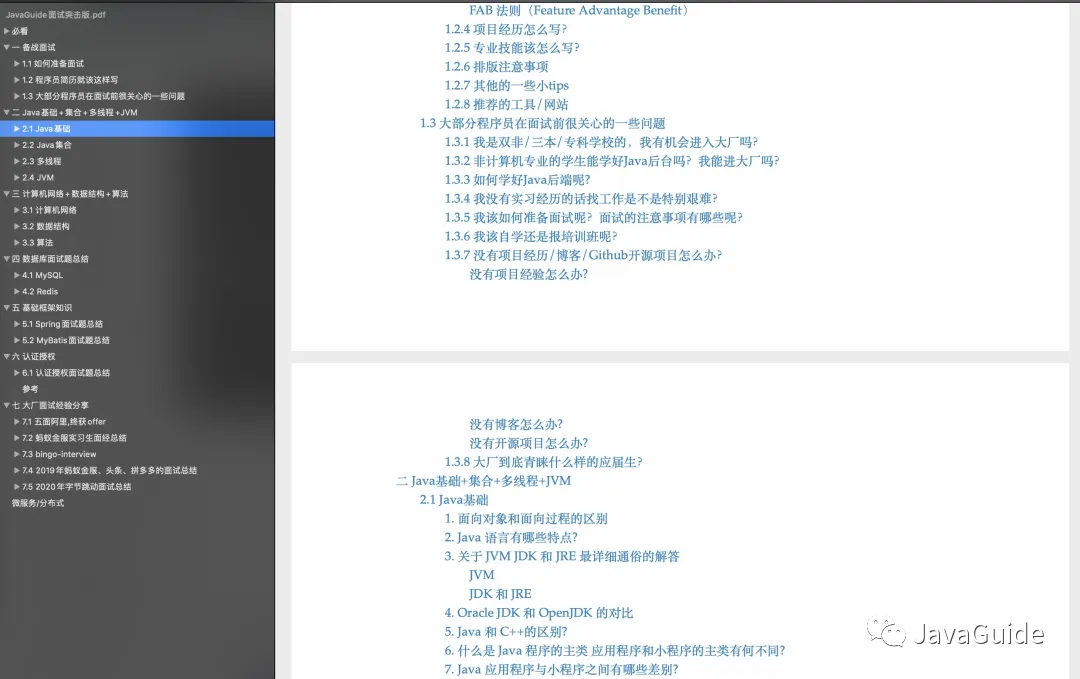Screen dimensions: 1080x679
Task: Open link 1.3.1 我是双非/三本/专科学校的
Action: point(601,142)
